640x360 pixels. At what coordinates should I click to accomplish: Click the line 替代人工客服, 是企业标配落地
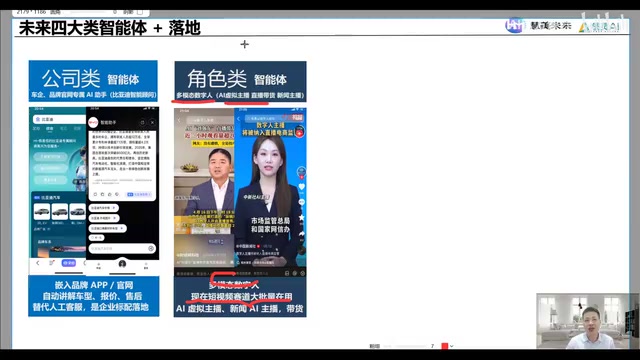click(x=91, y=307)
